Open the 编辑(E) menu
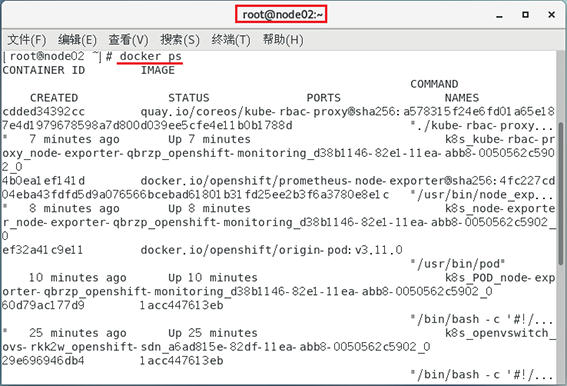Image resolution: width=567 pixels, height=386 pixels. pos(77,39)
